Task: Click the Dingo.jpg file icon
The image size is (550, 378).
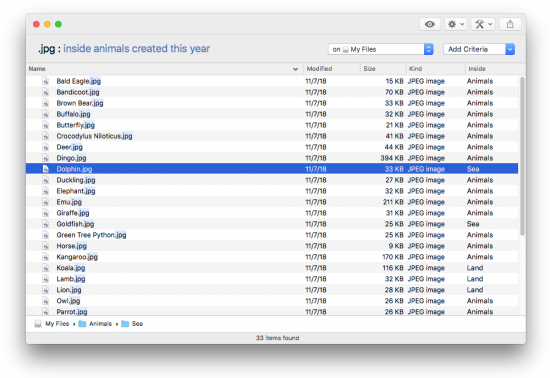Action: point(46,158)
